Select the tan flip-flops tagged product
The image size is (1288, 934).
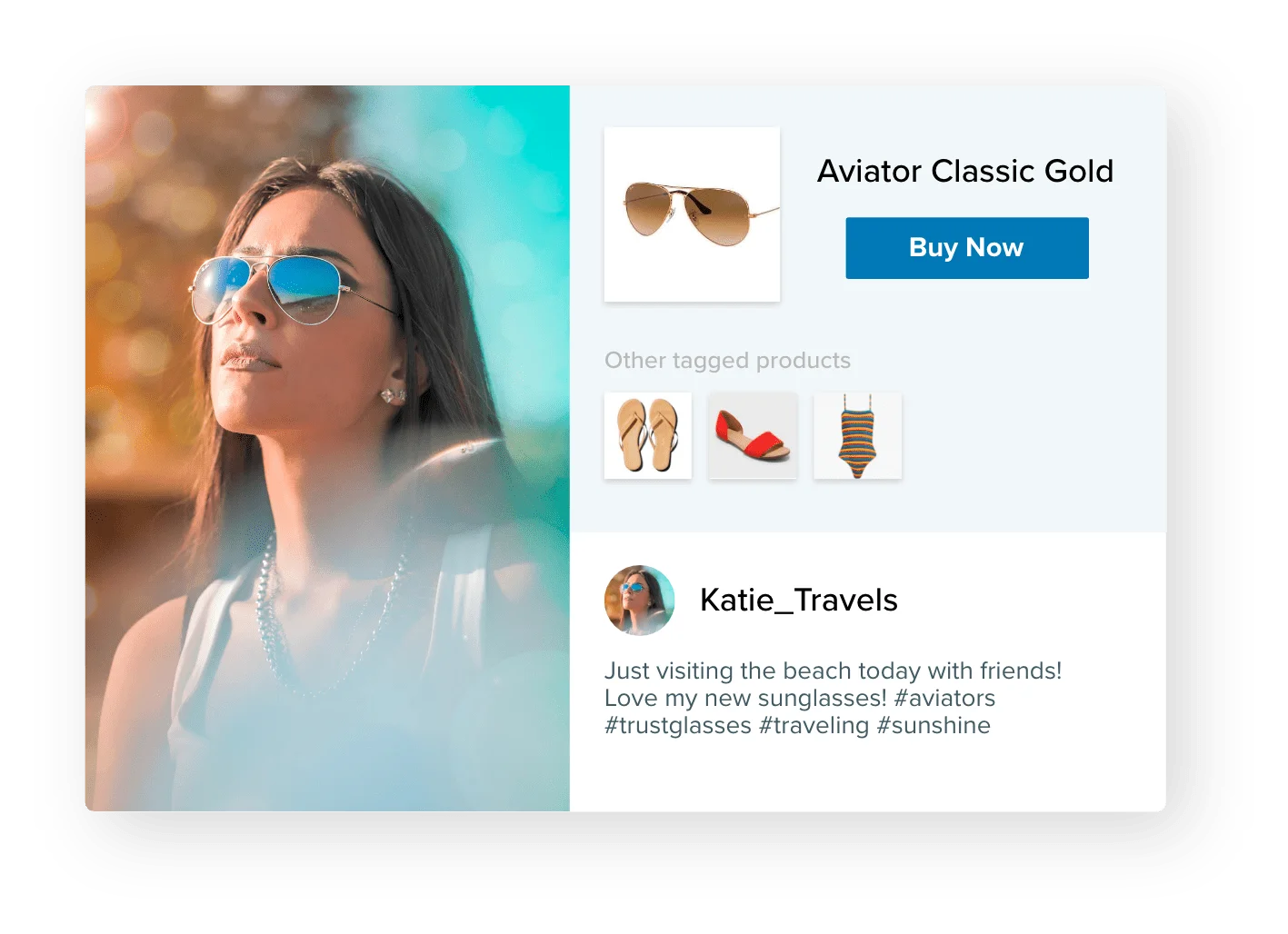pyautogui.click(x=647, y=435)
